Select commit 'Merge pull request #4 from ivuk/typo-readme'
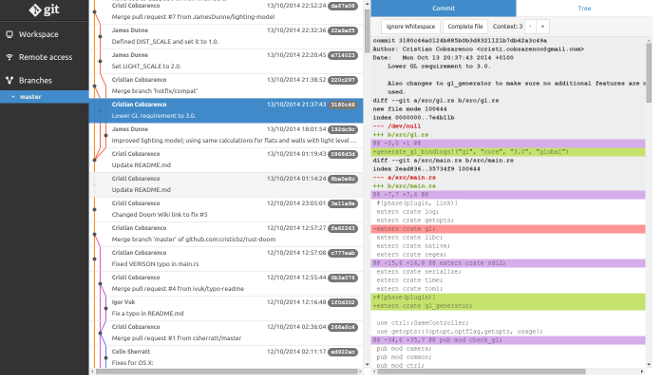 (226, 283)
